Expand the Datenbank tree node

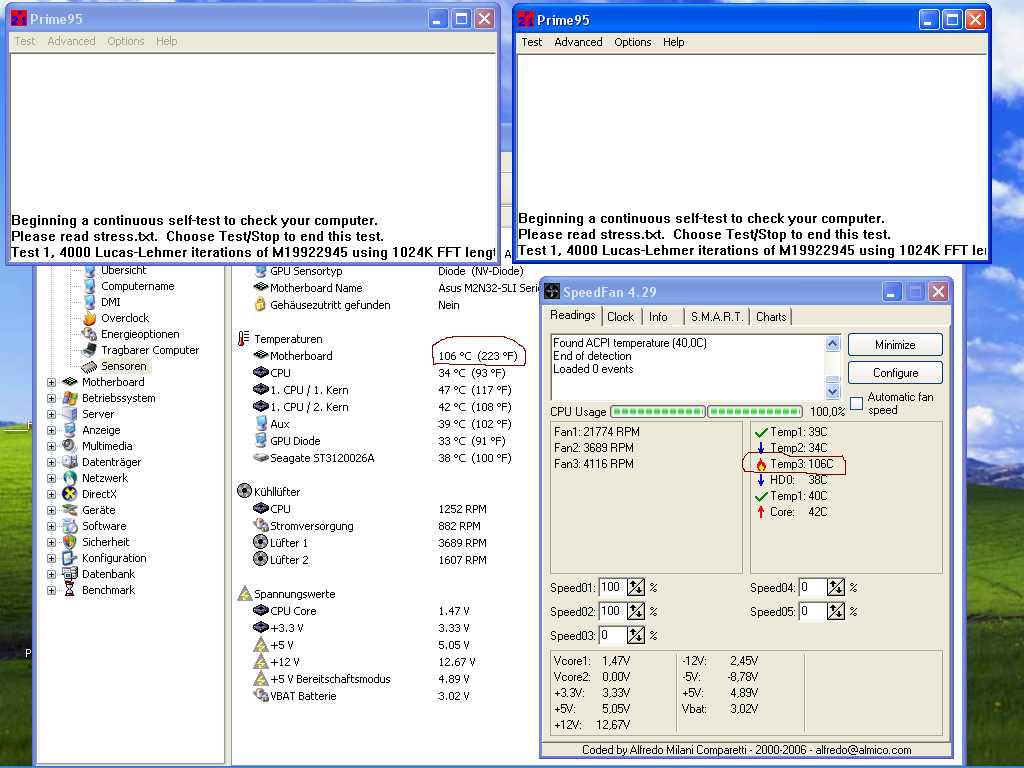click(51, 574)
